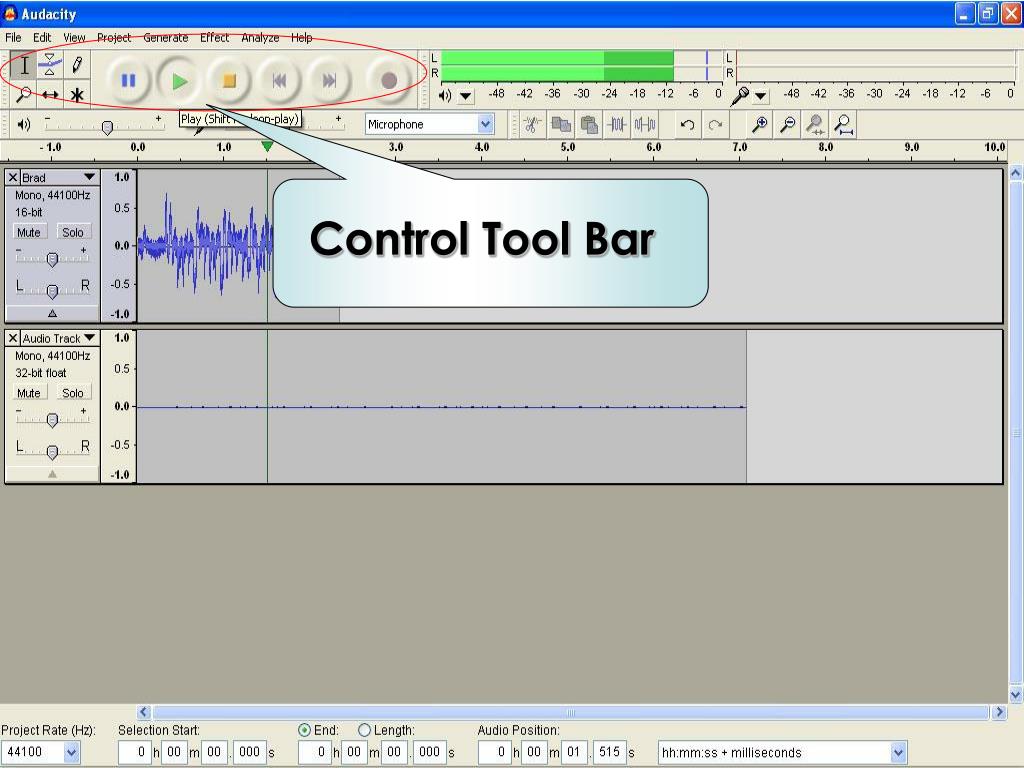Screen dimensions: 1024x768
Task: Collapse the Brad track
Action: (x=52, y=313)
